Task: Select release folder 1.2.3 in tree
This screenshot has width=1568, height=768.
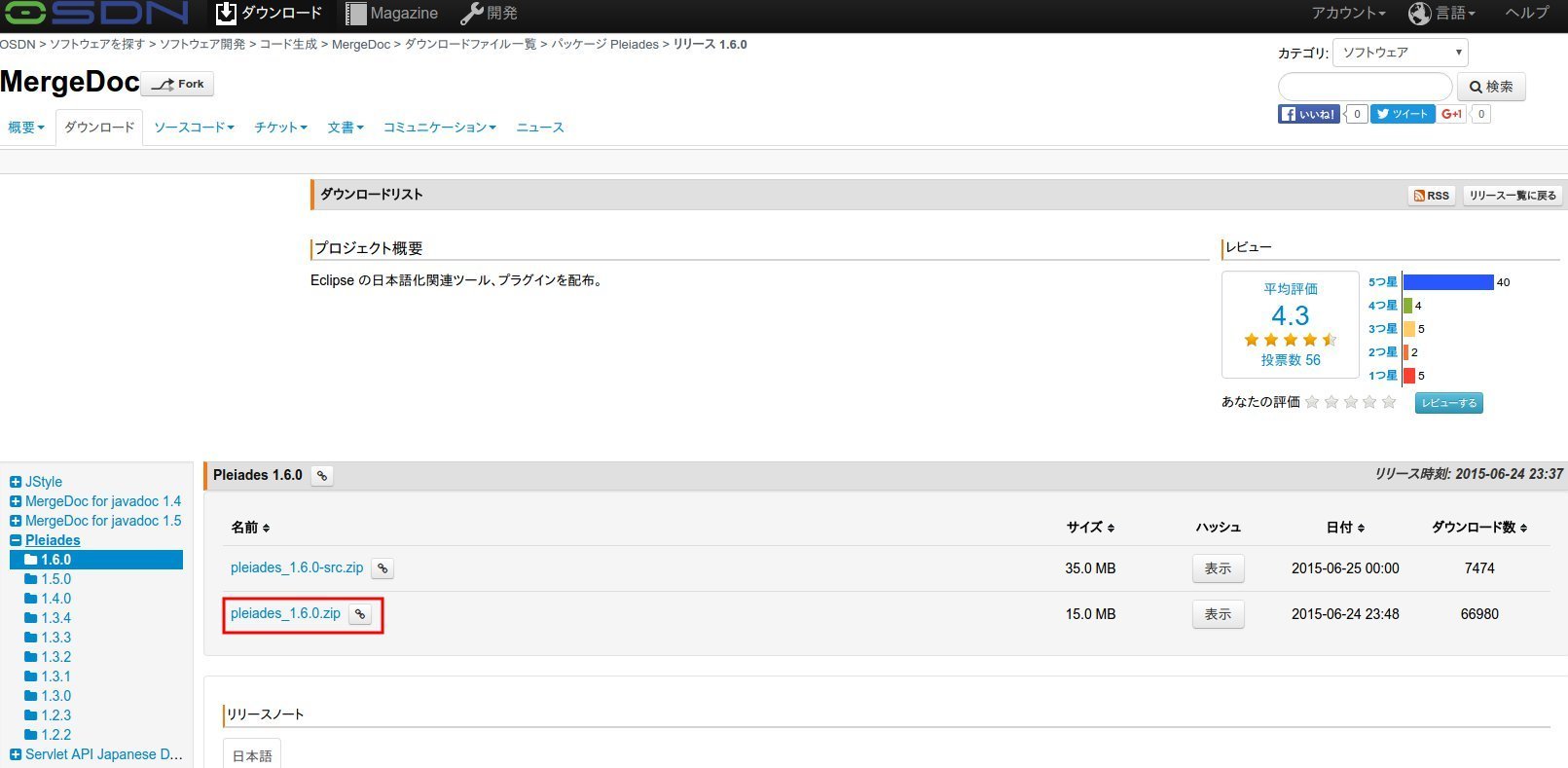Action: coord(48,715)
